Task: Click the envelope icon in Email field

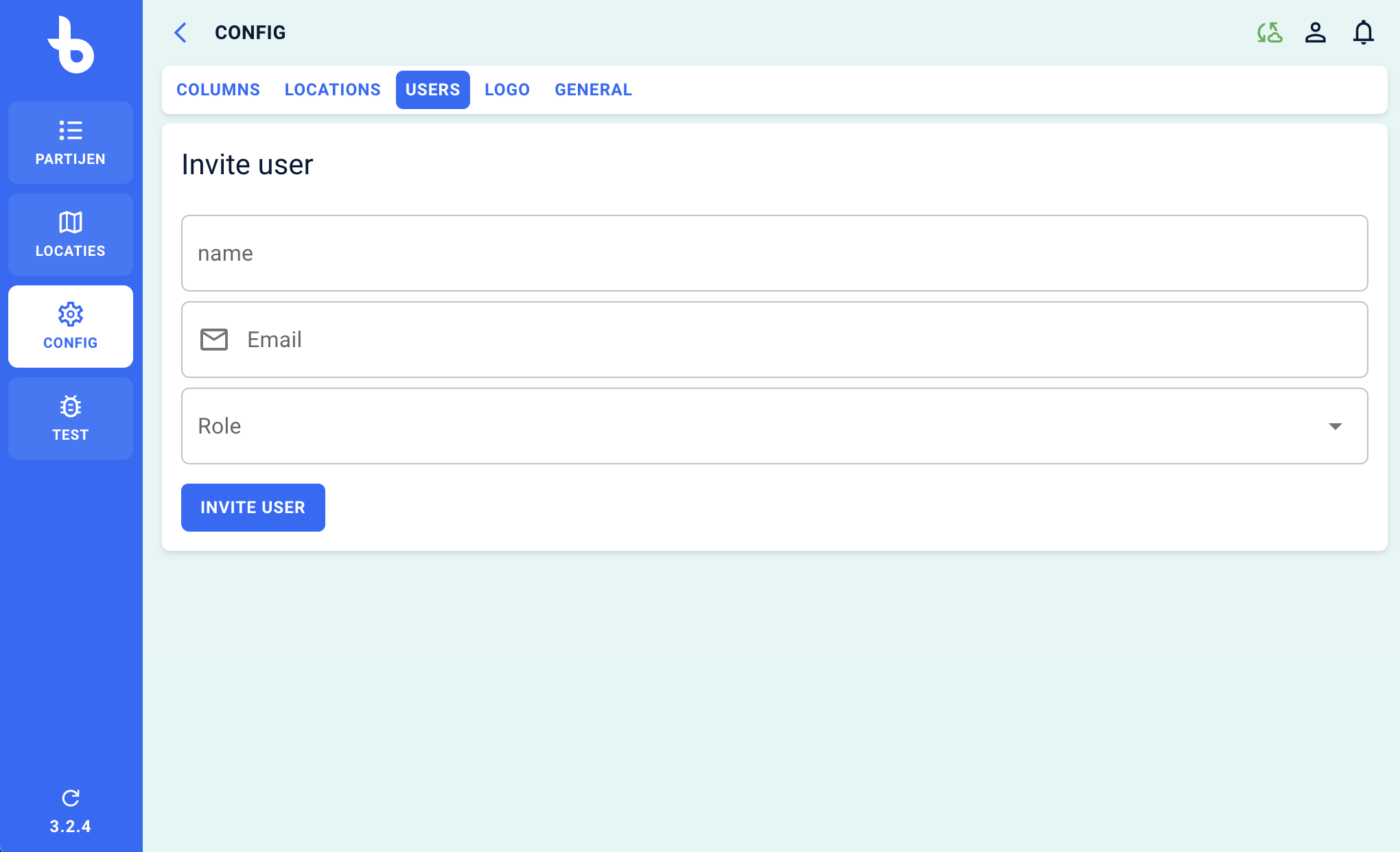Action: 214,340
